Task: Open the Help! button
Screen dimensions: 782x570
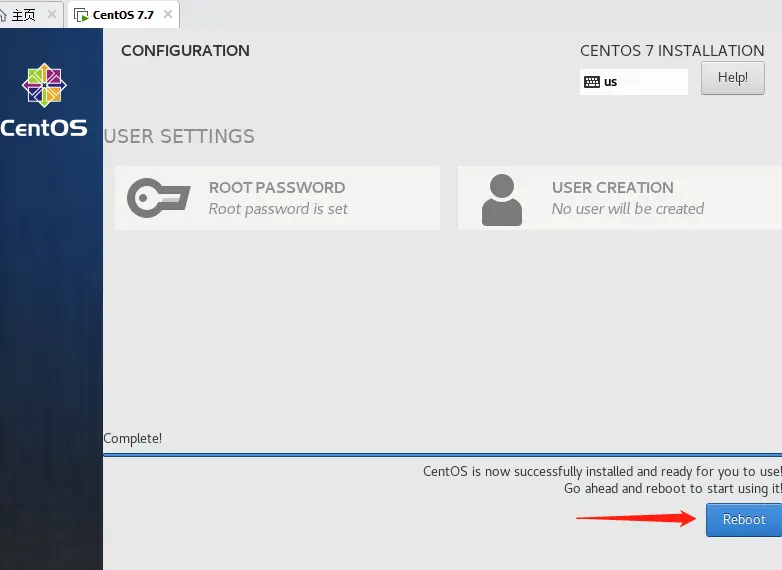Action: pos(733,78)
